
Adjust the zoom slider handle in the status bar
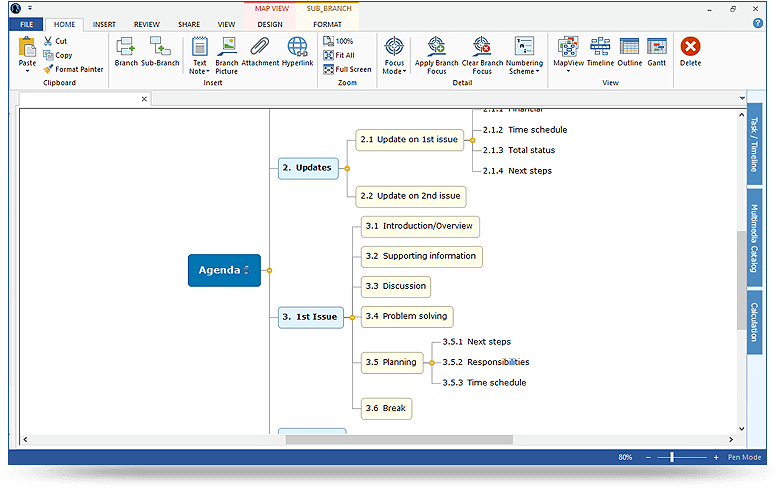click(x=672, y=457)
